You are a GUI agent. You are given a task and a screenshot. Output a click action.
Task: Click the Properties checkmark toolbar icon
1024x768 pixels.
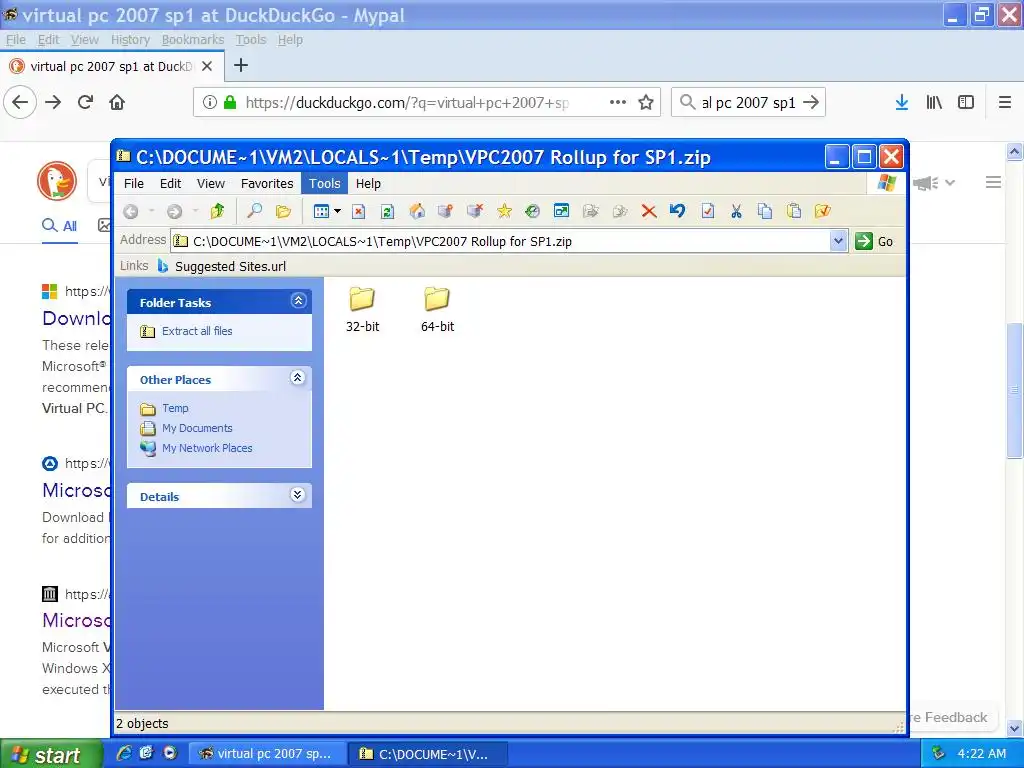[x=707, y=211]
